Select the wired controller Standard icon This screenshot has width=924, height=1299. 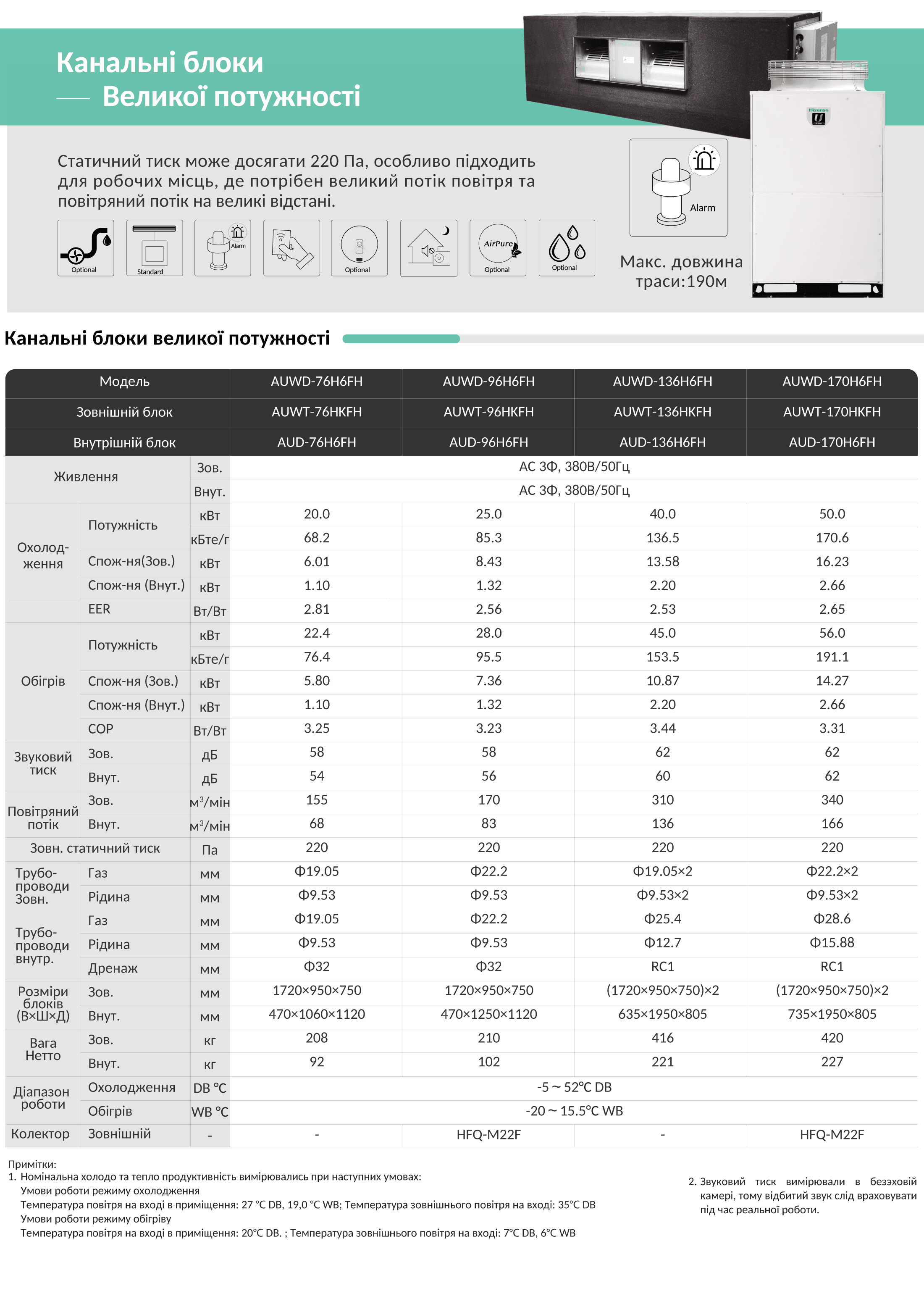click(154, 248)
